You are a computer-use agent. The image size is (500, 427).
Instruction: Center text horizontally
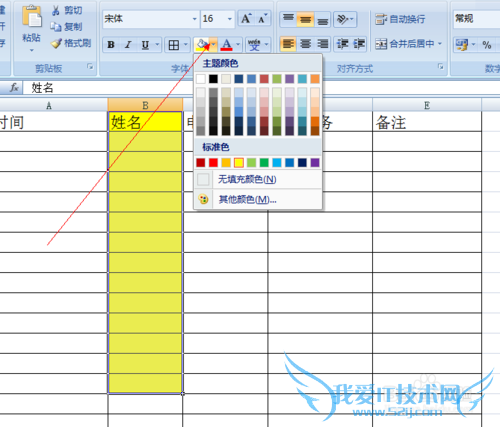(305, 44)
